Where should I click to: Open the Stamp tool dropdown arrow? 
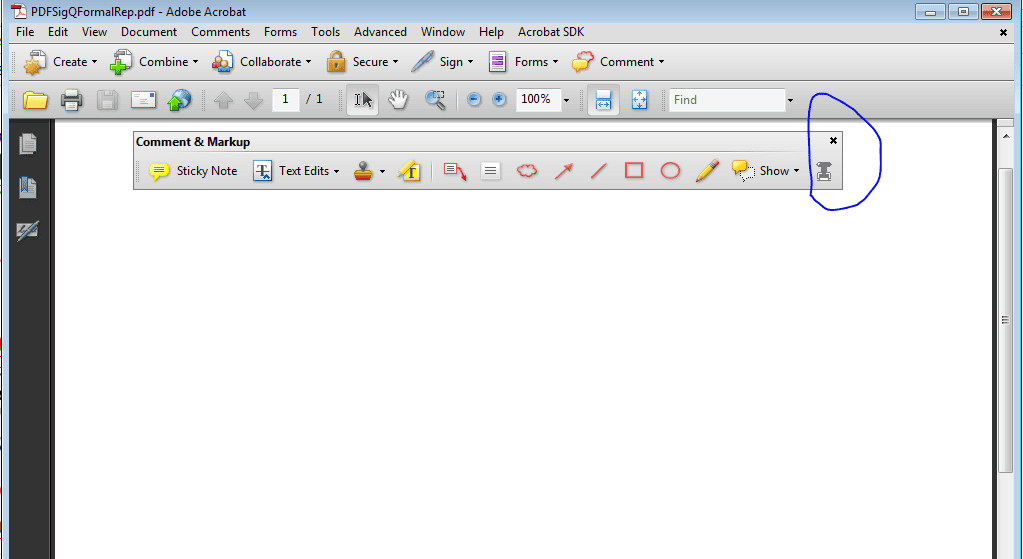(x=382, y=172)
